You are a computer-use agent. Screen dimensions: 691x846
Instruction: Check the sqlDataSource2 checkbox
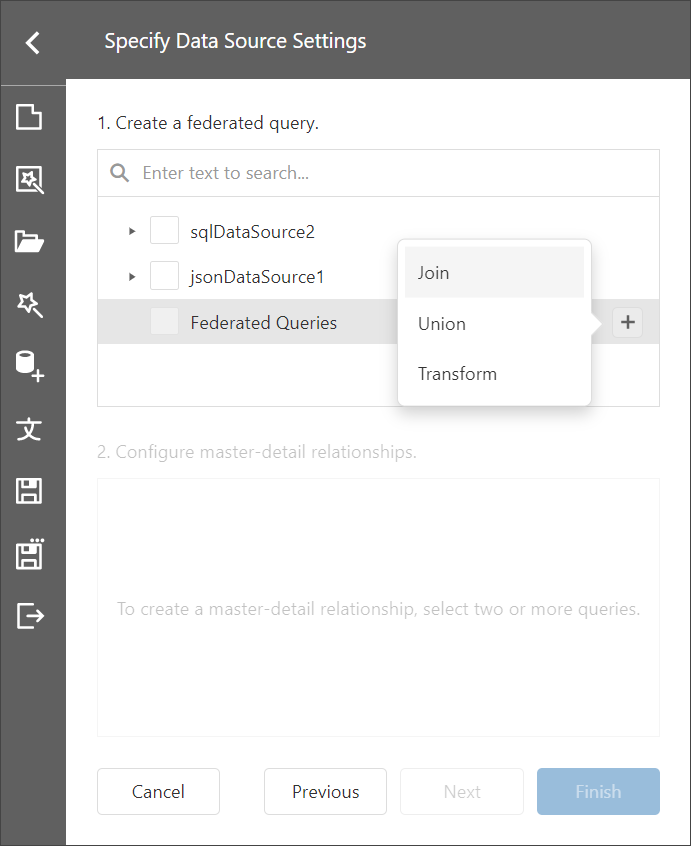[x=164, y=231]
